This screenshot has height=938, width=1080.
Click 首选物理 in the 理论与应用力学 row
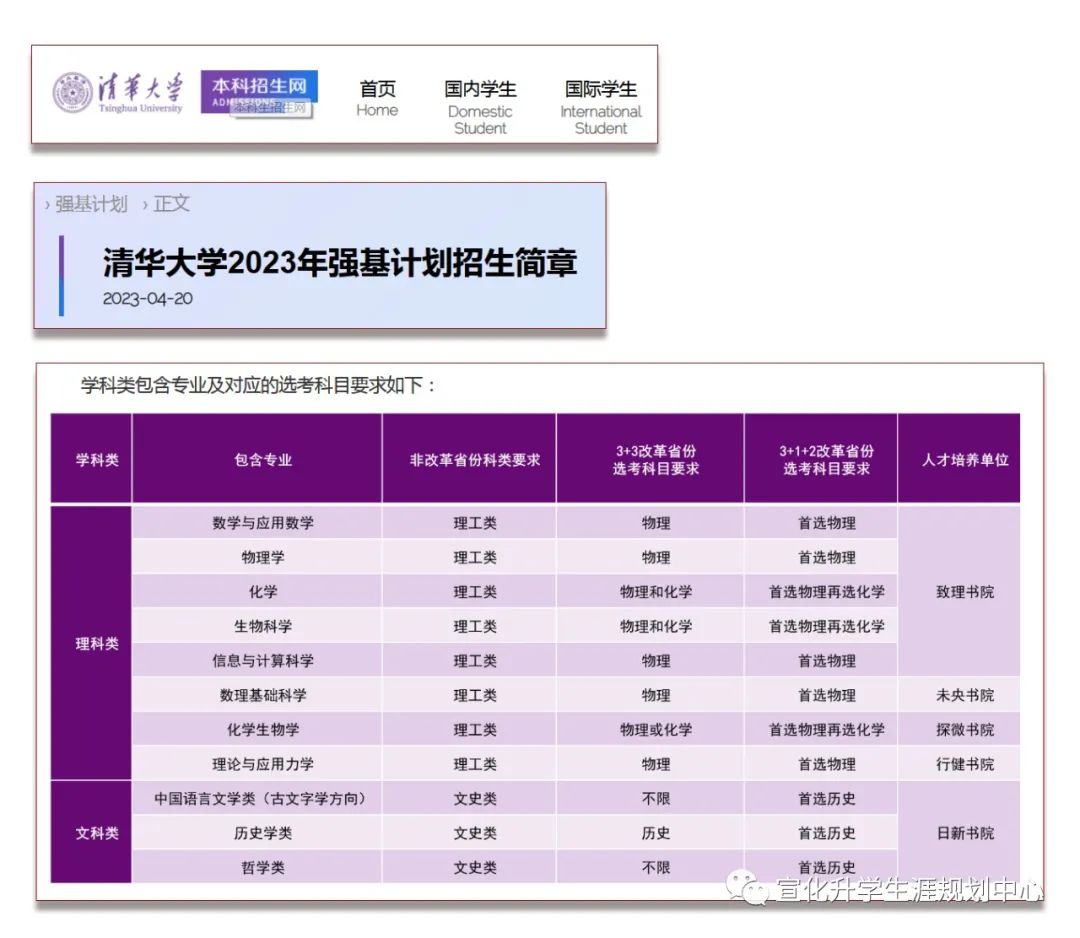[x=821, y=764]
